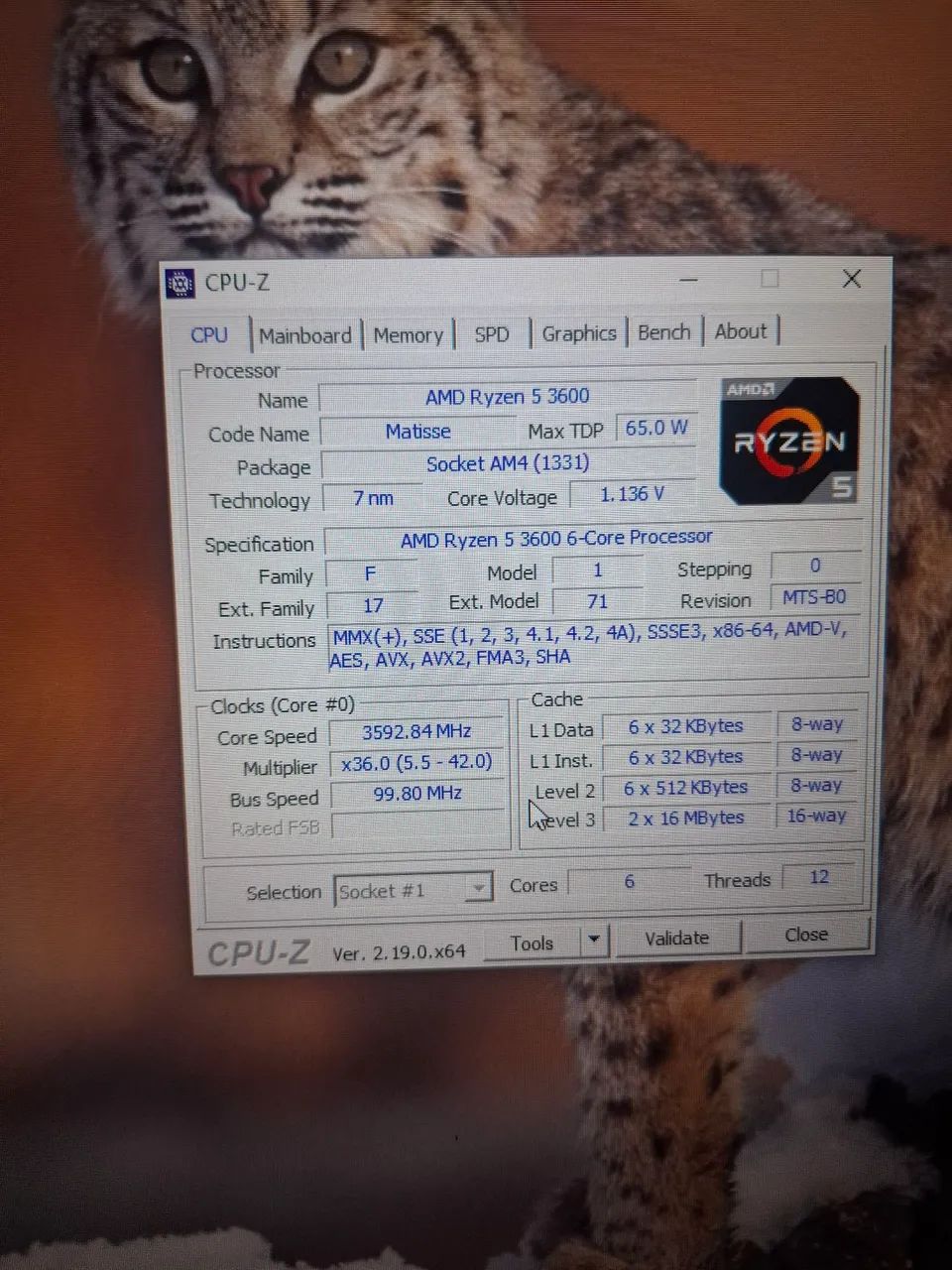Click the Package value Socket AM4 (1331)
This screenshot has width=952, height=1270.
pyautogui.click(x=508, y=463)
